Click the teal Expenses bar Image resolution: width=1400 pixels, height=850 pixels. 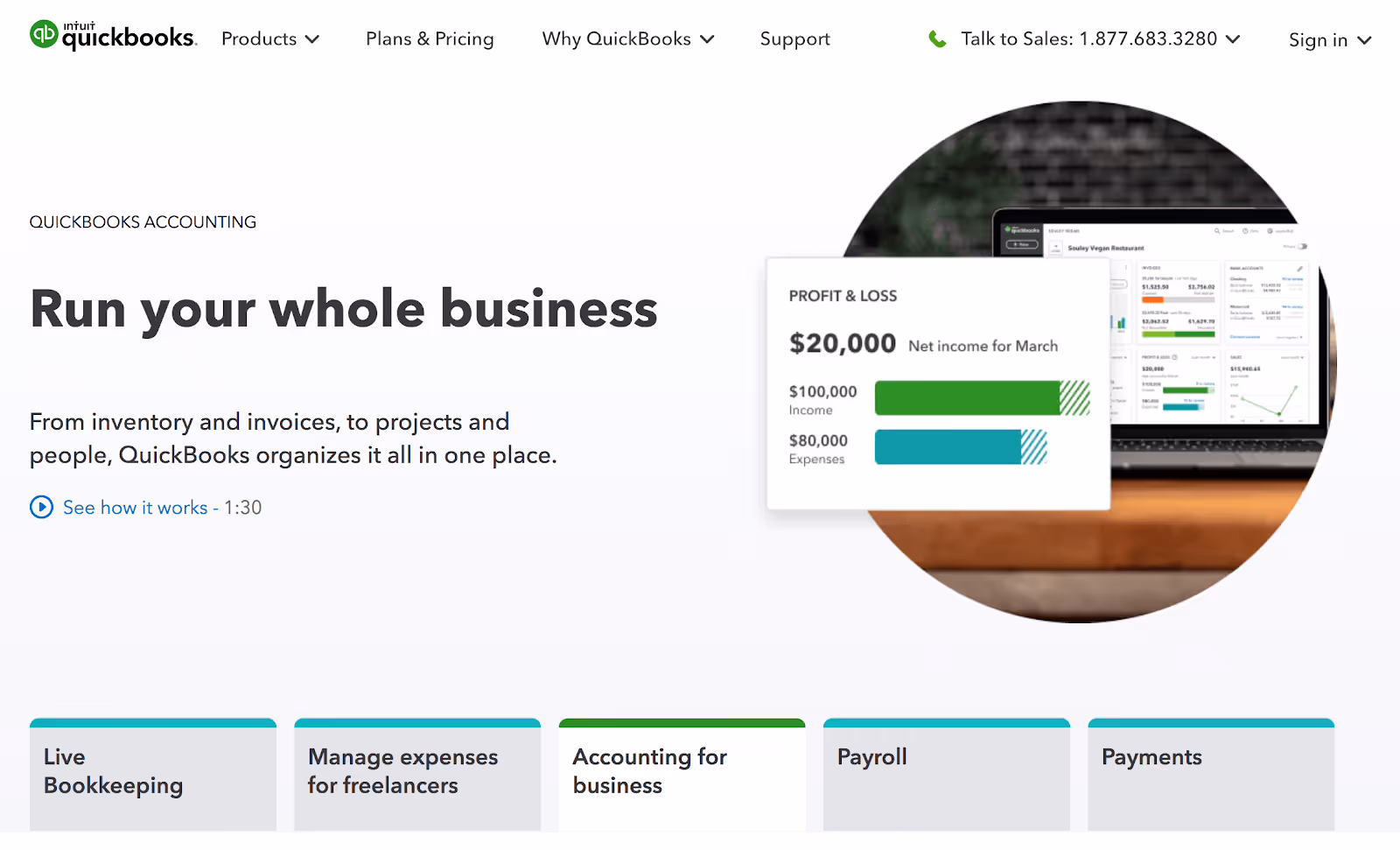click(961, 447)
